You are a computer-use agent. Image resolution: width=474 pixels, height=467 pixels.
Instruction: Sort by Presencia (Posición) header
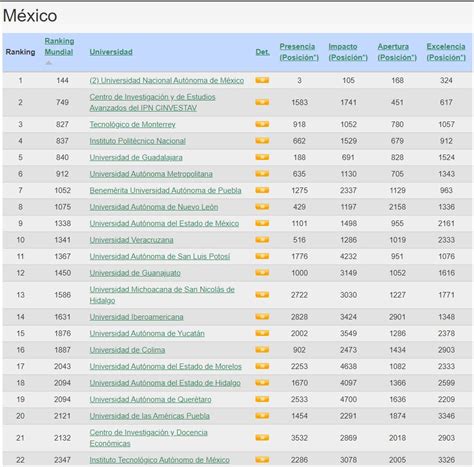299,52
